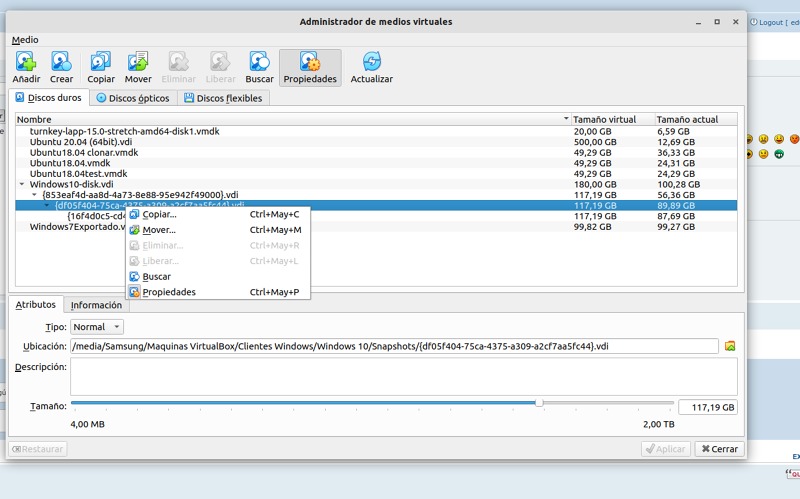Choose Copiar... in the context menu

point(159,214)
